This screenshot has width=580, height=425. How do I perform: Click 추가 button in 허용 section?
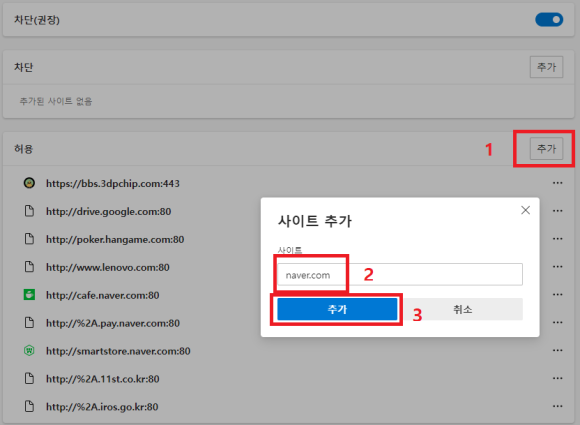click(x=546, y=149)
